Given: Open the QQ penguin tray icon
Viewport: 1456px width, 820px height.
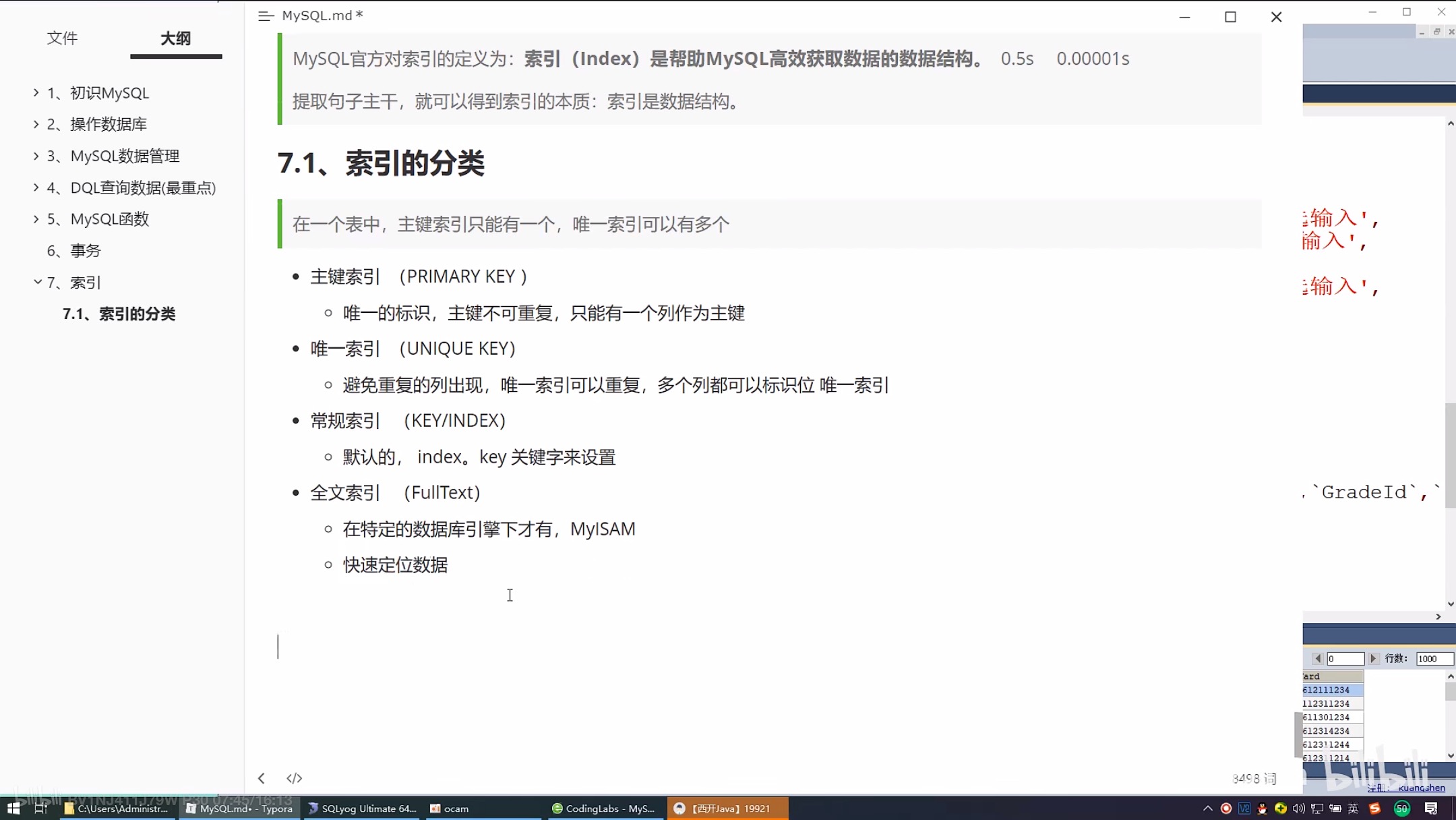Looking at the screenshot, I should tap(1262, 808).
